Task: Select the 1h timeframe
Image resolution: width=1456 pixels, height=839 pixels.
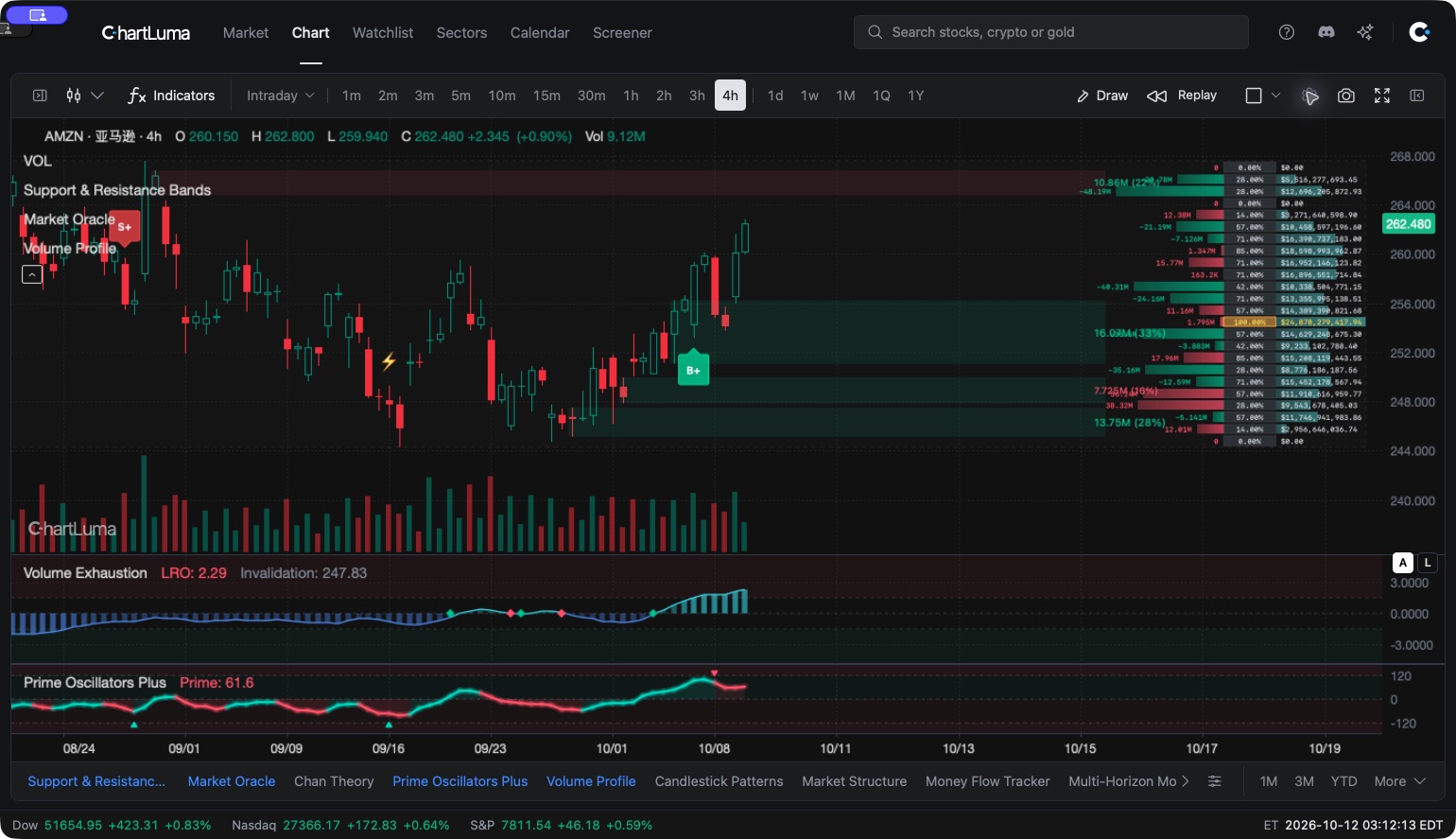Action: click(x=631, y=96)
